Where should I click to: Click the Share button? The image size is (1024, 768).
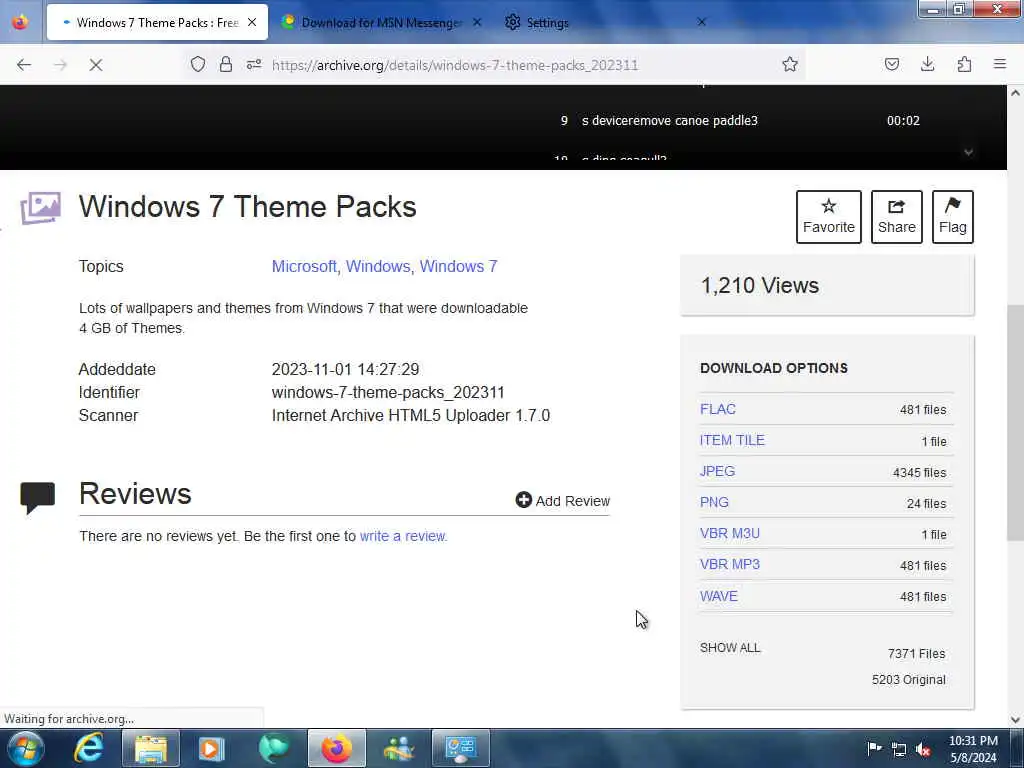(x=897, y=217)
